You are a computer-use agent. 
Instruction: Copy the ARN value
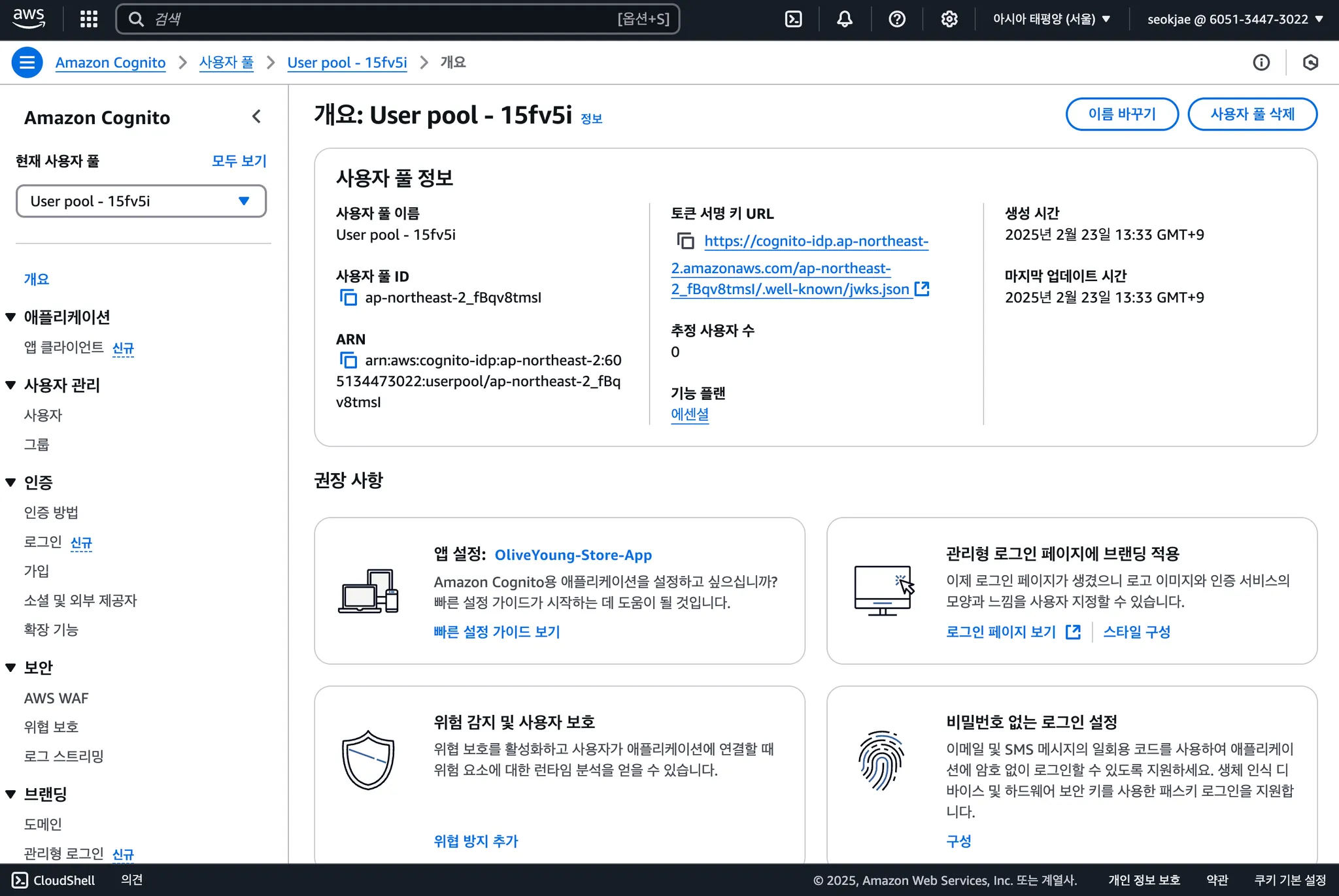click(348, 361)
